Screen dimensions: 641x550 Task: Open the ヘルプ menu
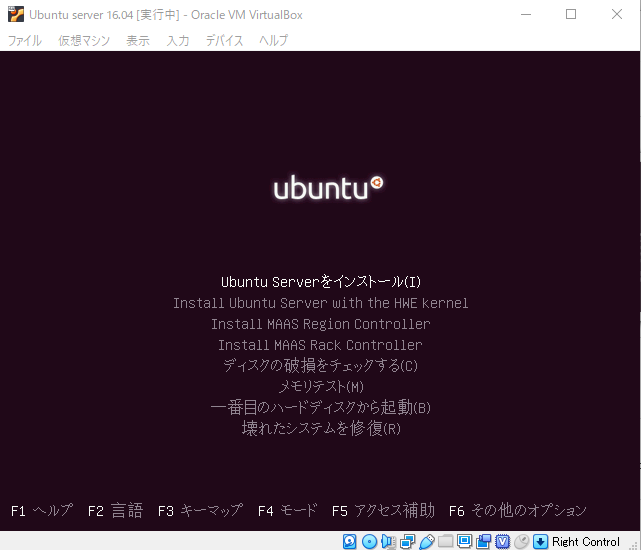point(273,40)
